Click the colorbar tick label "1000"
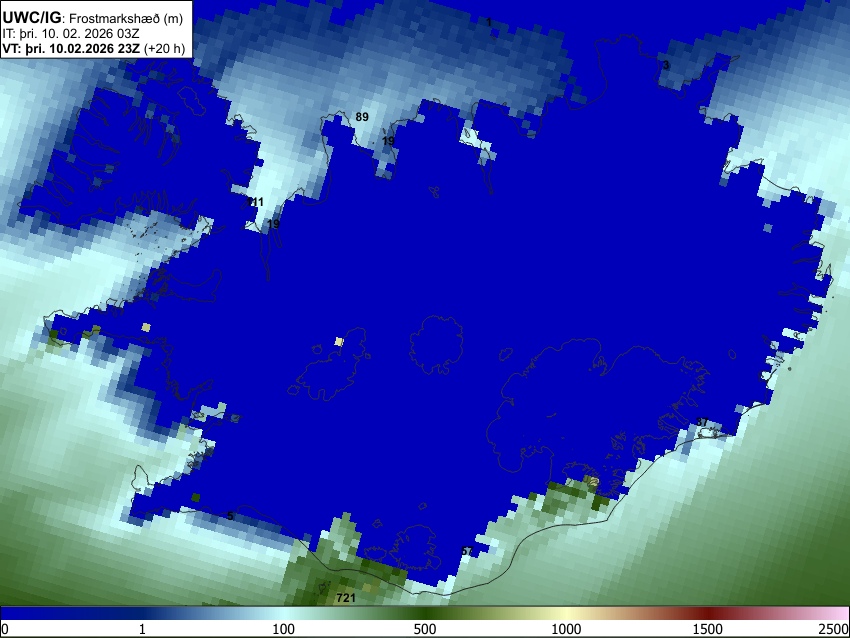 566,629
